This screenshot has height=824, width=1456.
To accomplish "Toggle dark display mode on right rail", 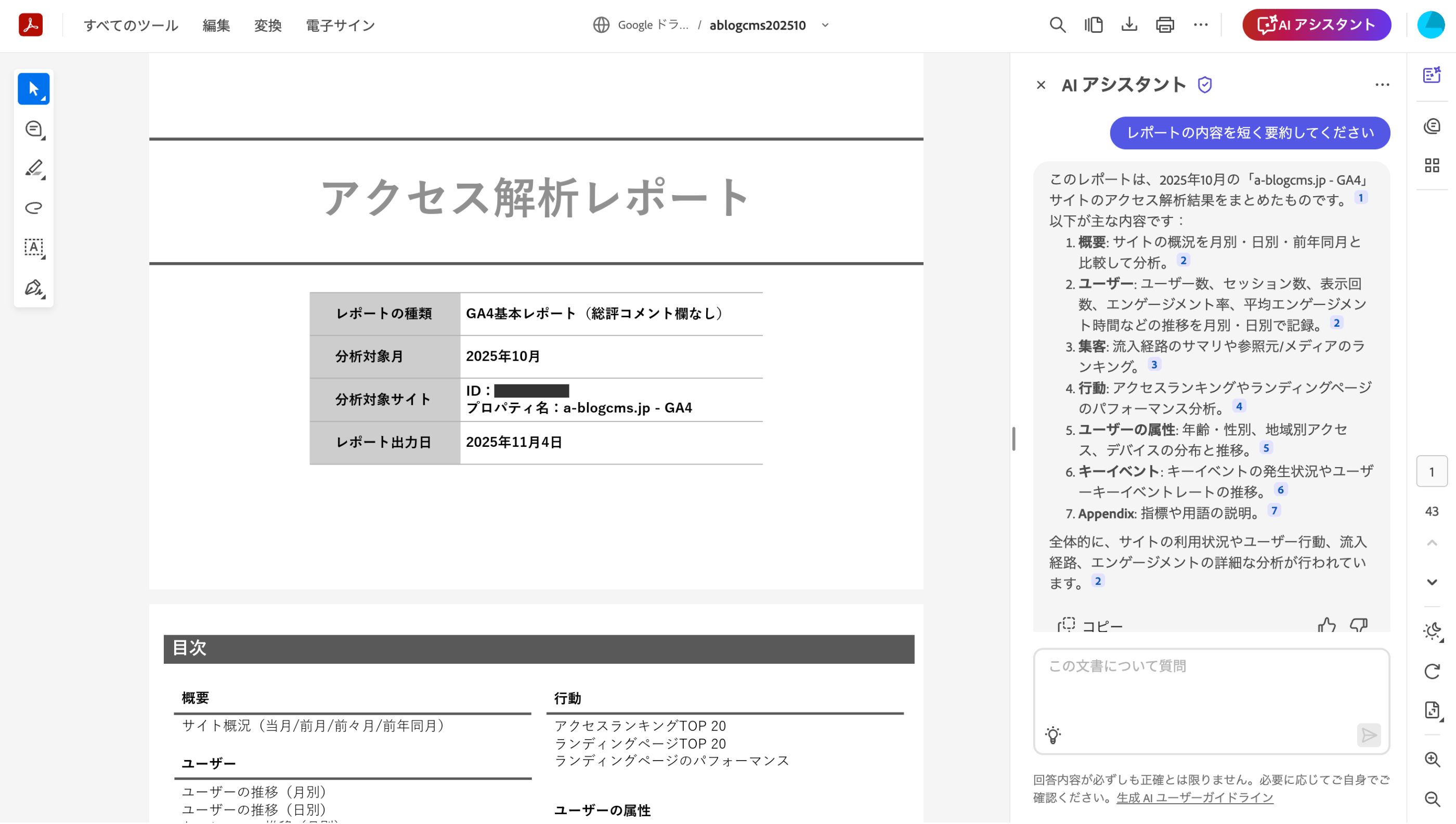I will tap(1432, 631).
